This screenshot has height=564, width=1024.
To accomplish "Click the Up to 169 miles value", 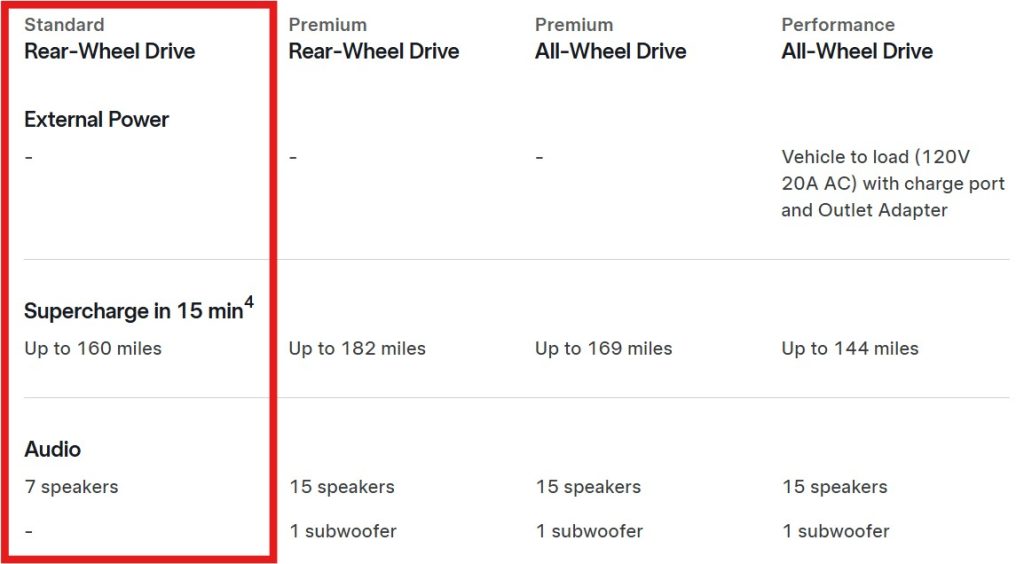I will pos(603,348).
